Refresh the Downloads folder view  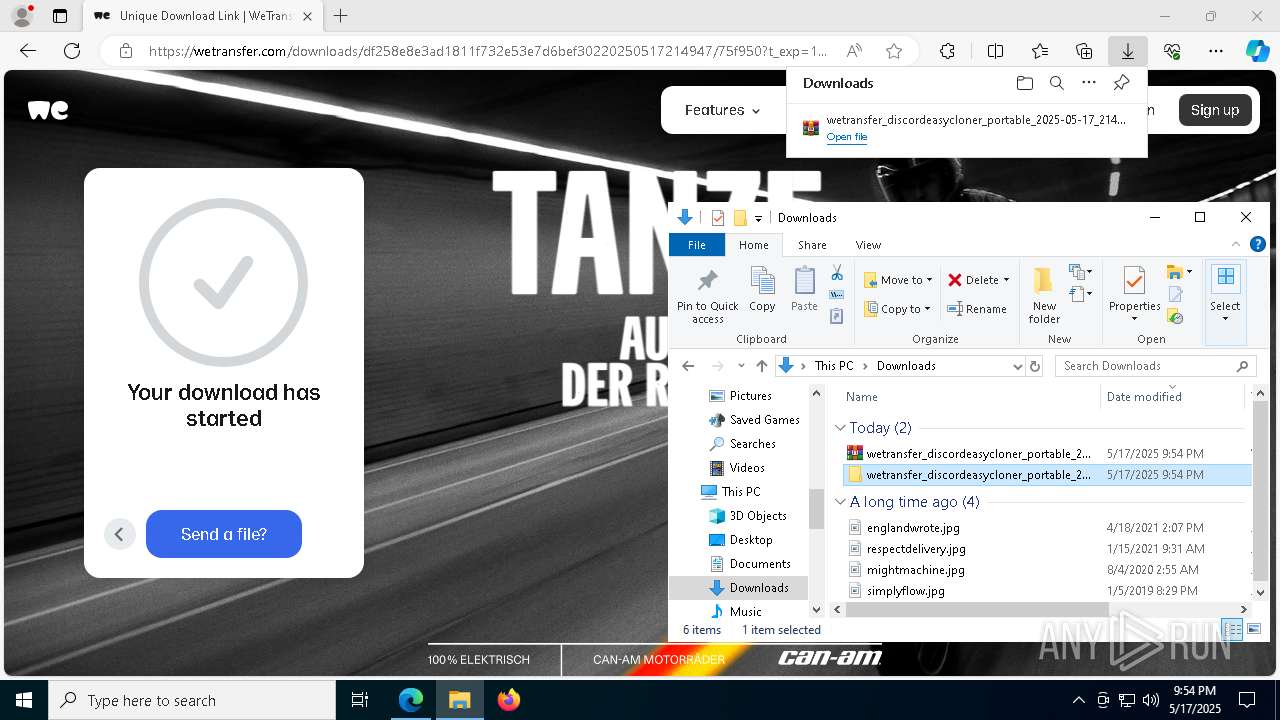point(1035,366)
